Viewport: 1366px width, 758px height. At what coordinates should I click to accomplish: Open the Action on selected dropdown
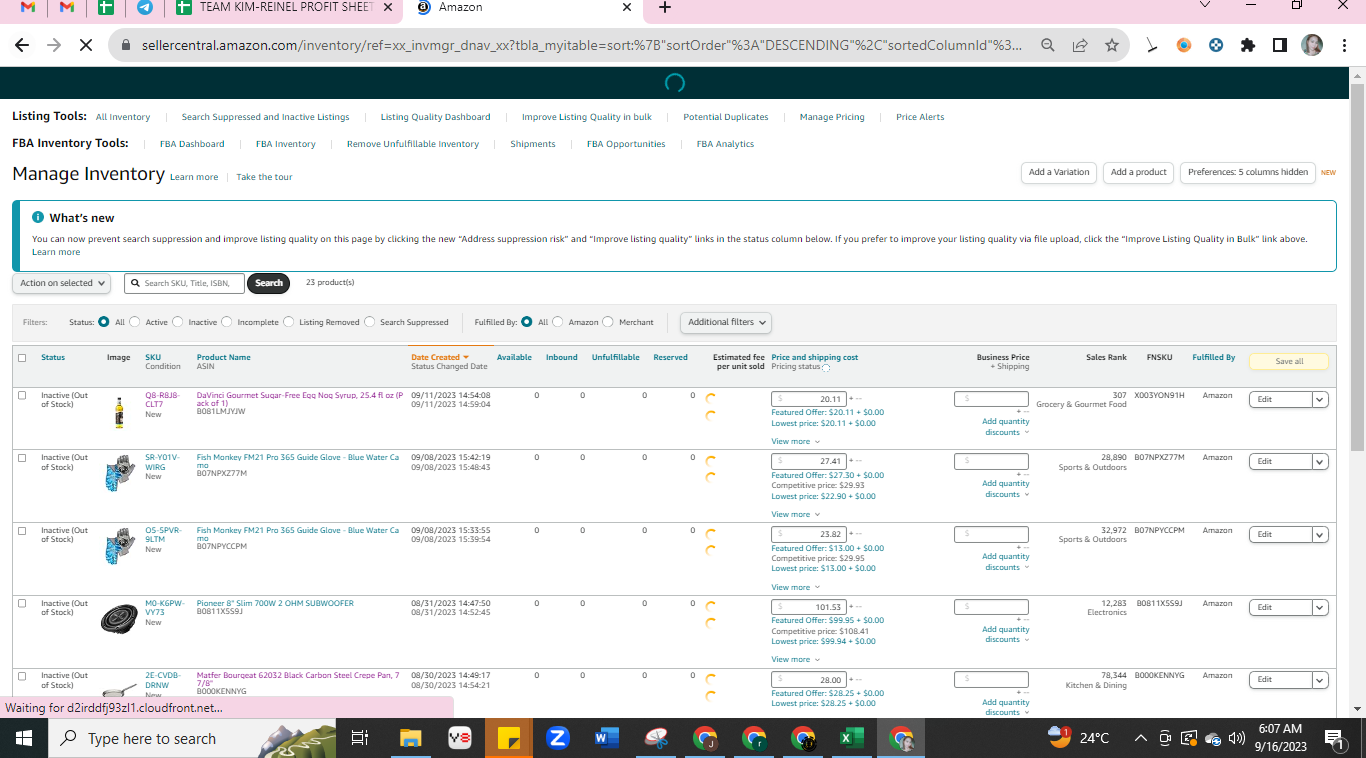tap(61, 283)
